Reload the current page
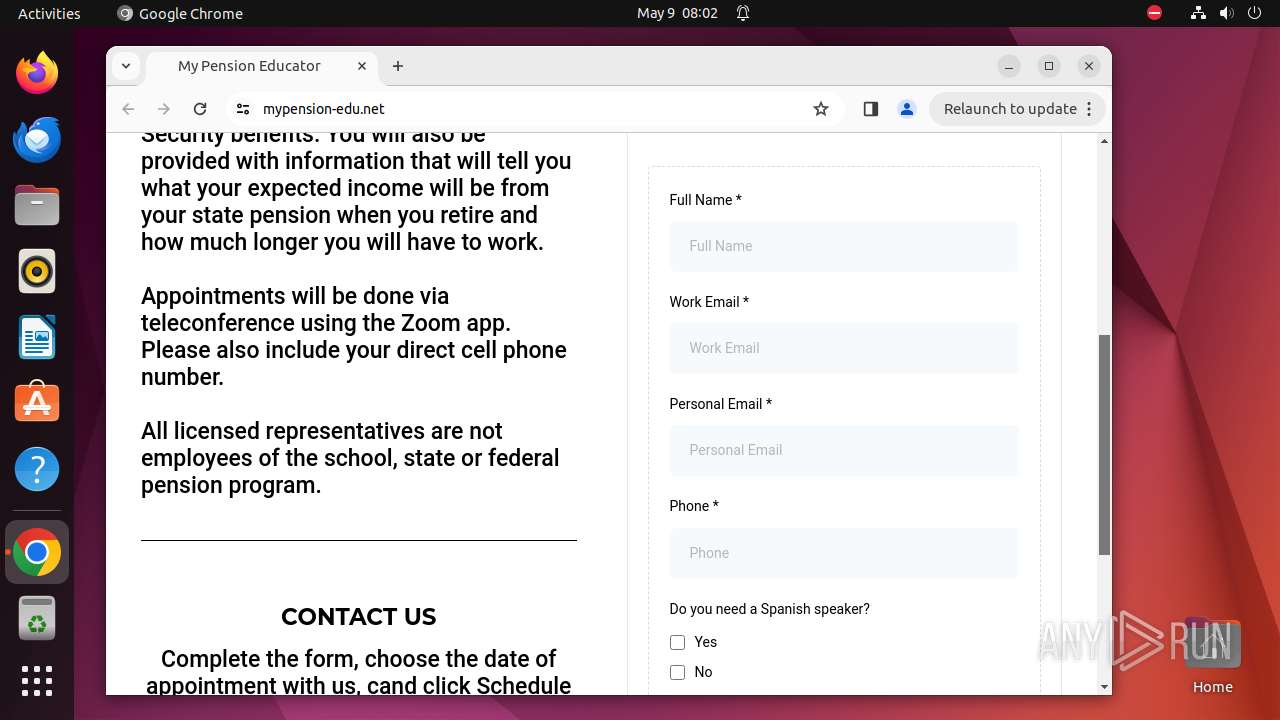The width and height of the screenshot is (1280, 720). [200, 109]
